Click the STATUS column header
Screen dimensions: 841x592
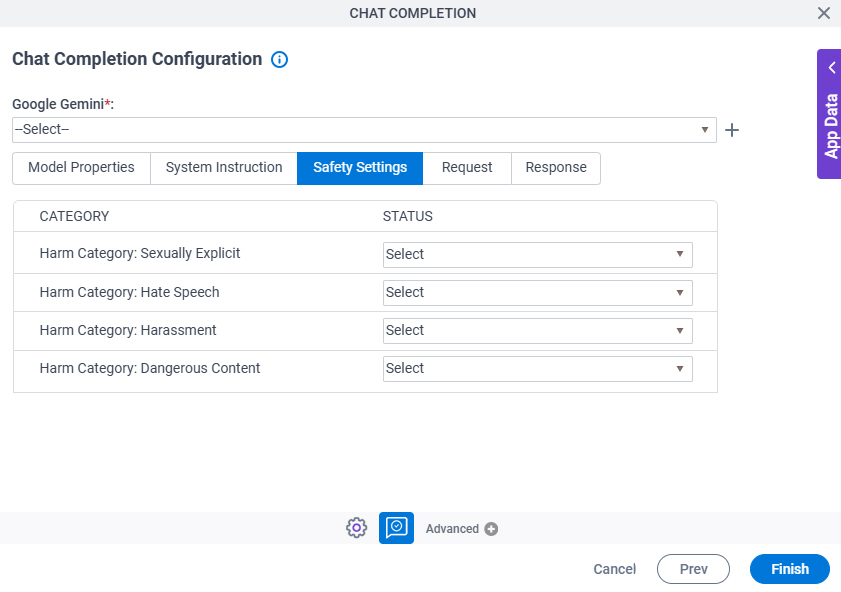point(408,217)
